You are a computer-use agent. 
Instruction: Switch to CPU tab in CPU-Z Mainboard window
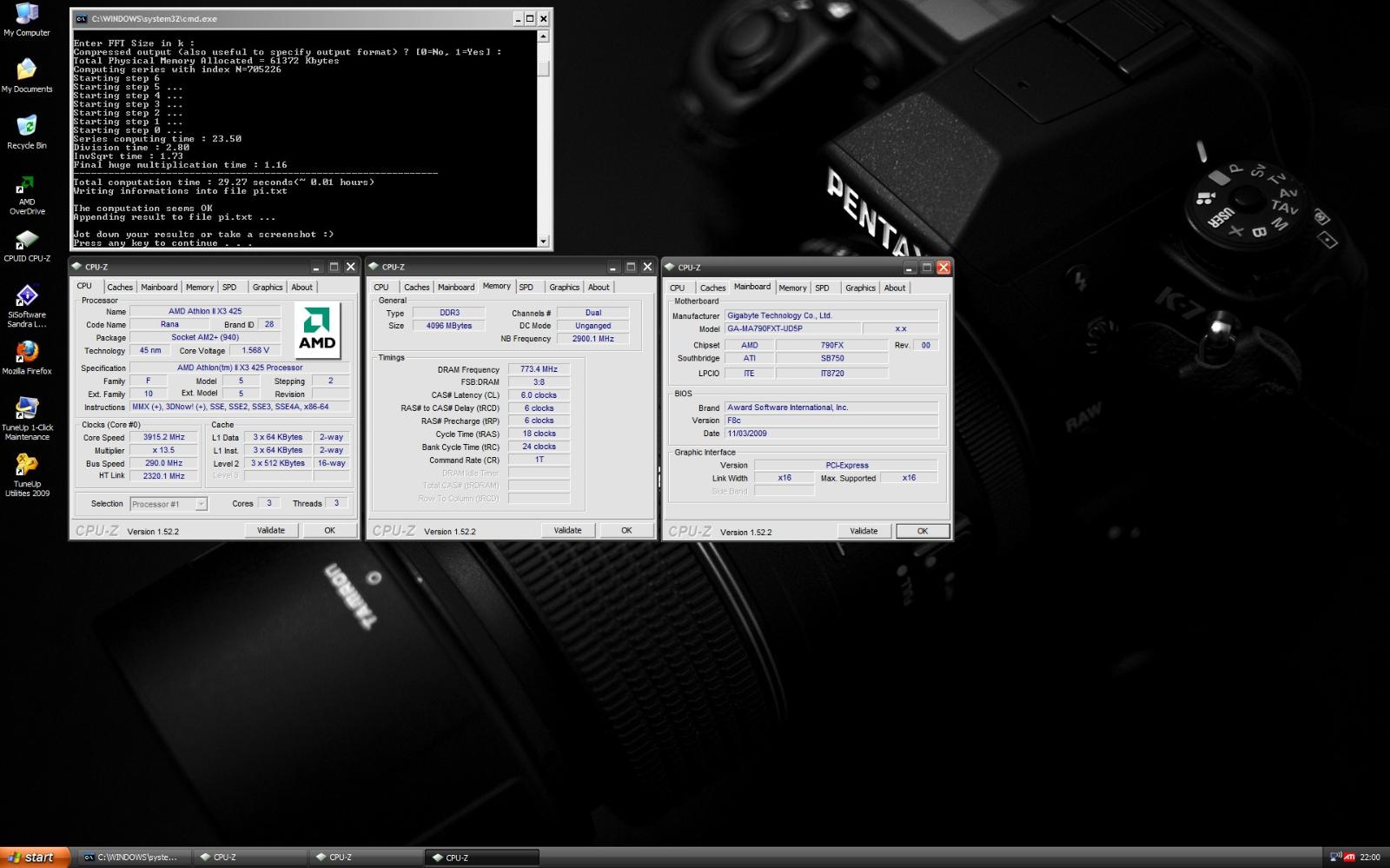(678, 288)
